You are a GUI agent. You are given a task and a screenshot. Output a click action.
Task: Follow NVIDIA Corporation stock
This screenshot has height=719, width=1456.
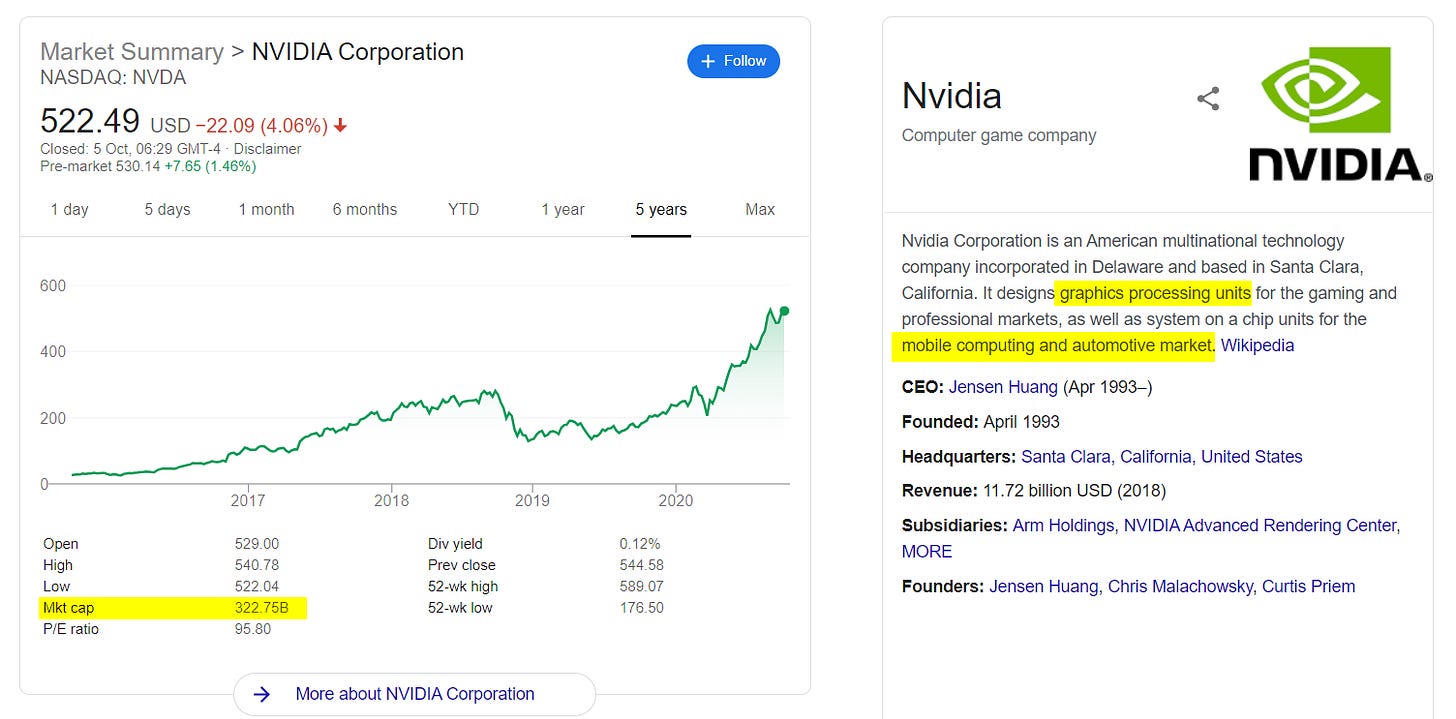[x=733, y=61]
